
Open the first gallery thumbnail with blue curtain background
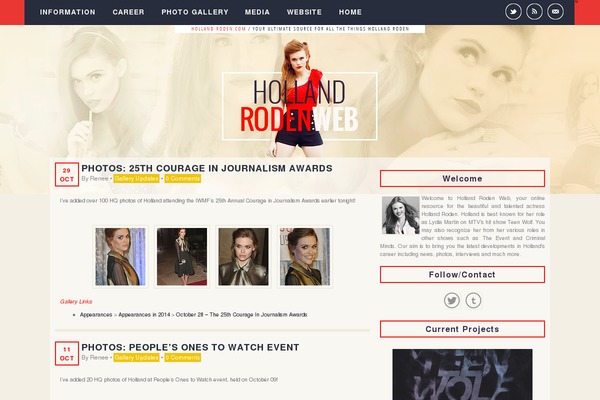point(120,256)
